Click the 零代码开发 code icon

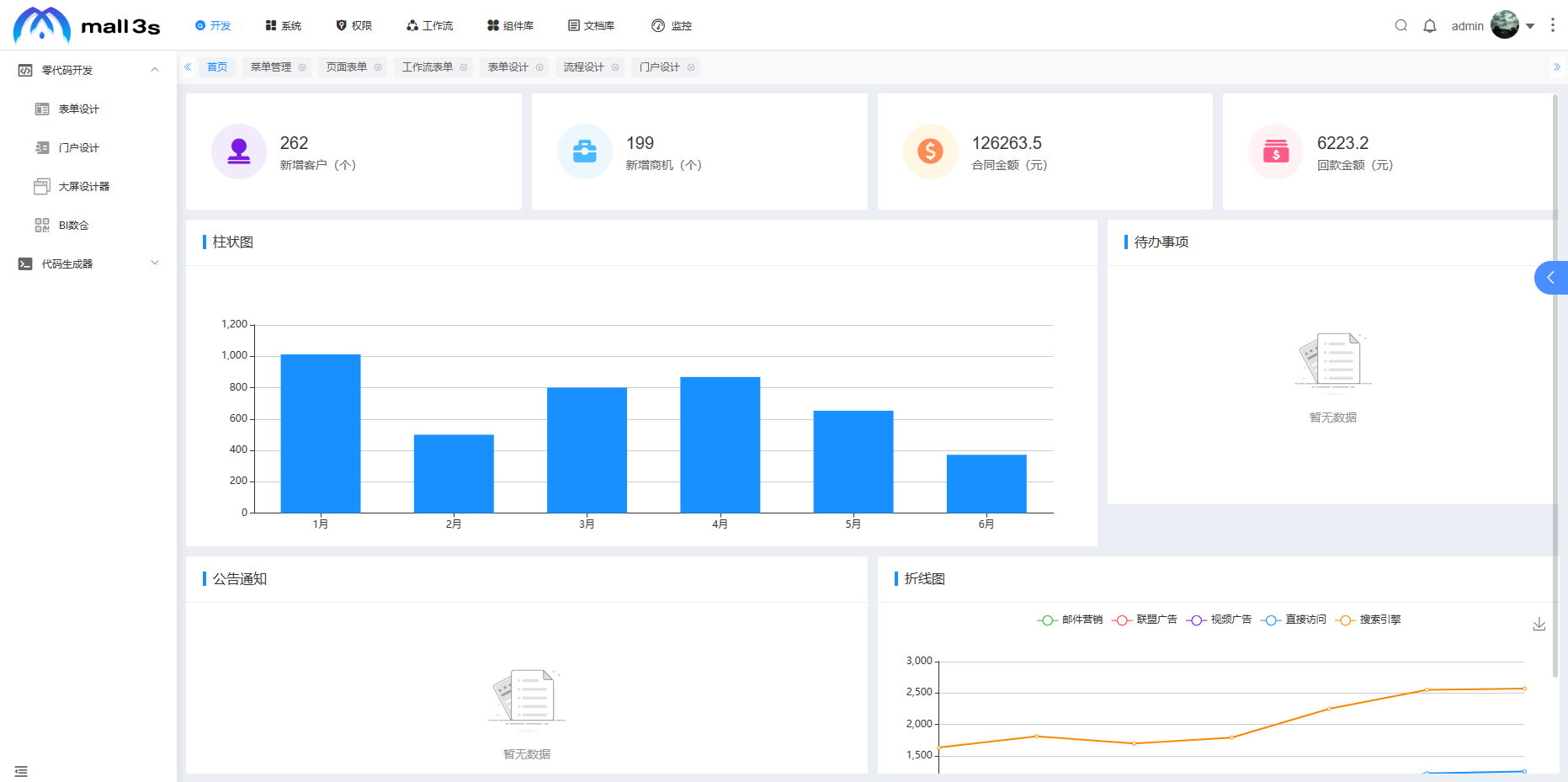(25, 70)
